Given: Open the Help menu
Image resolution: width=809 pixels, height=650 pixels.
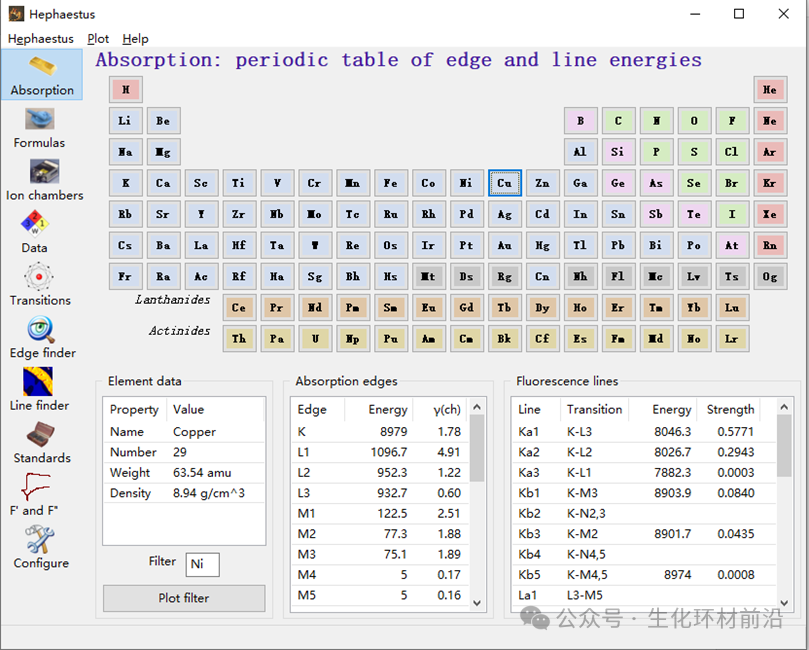Looking at the screenshot, I should [x=135, y=39].
